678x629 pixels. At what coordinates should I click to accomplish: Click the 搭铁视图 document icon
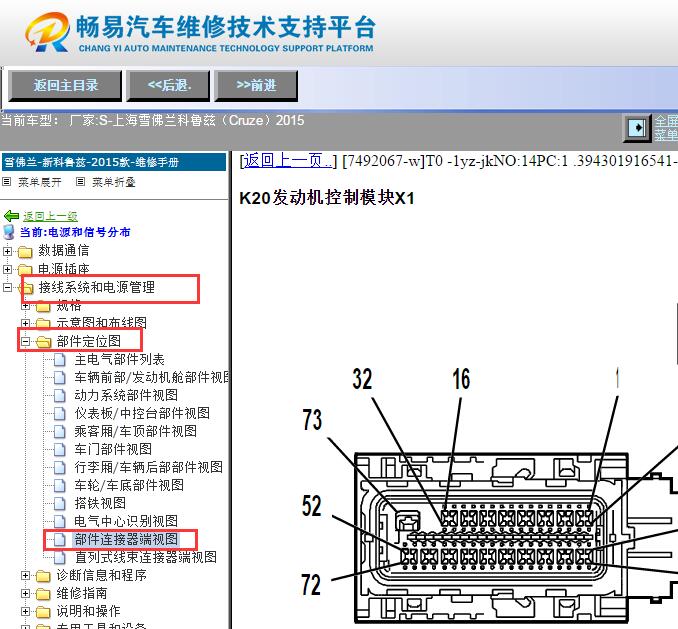pos(60,503)
